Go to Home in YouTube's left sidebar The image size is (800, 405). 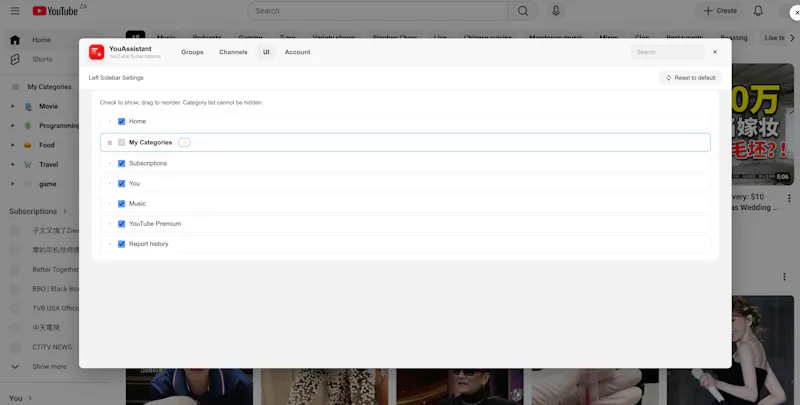coord(41,40)
